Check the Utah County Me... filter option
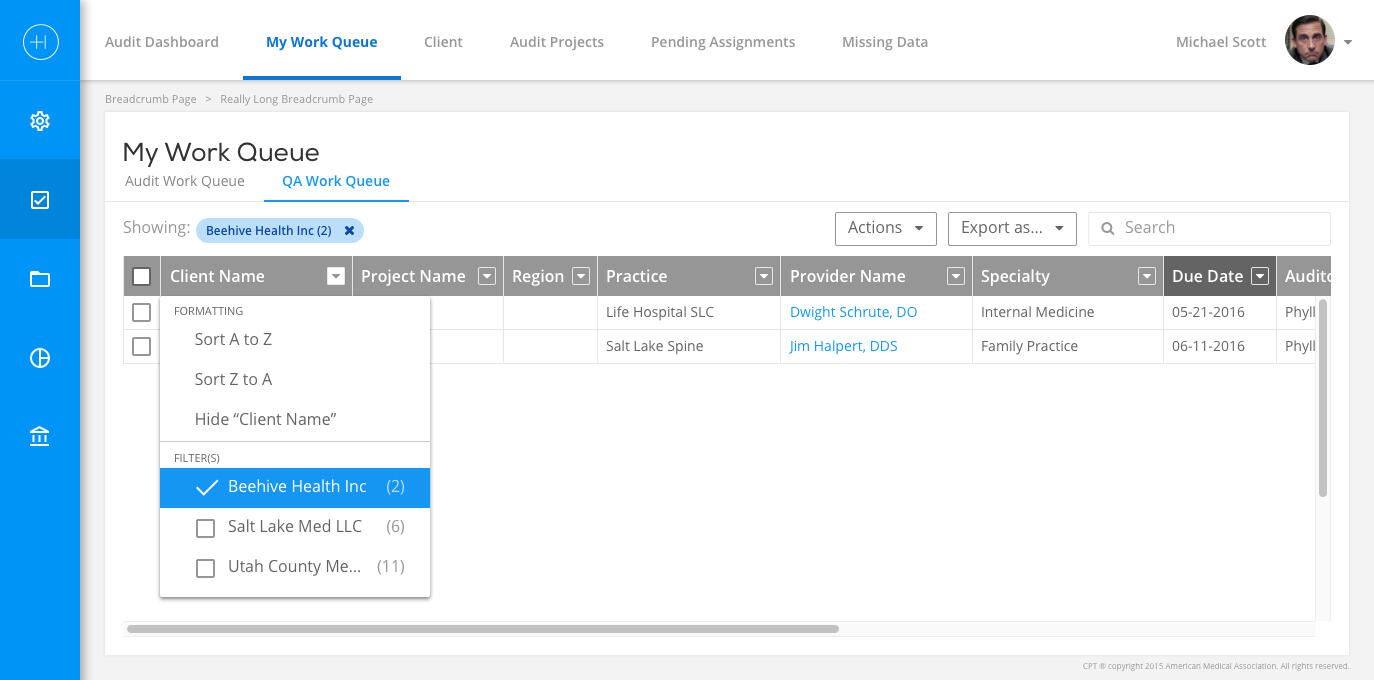Viewport: 1374px width, 680px height. [x=206, y=568]
